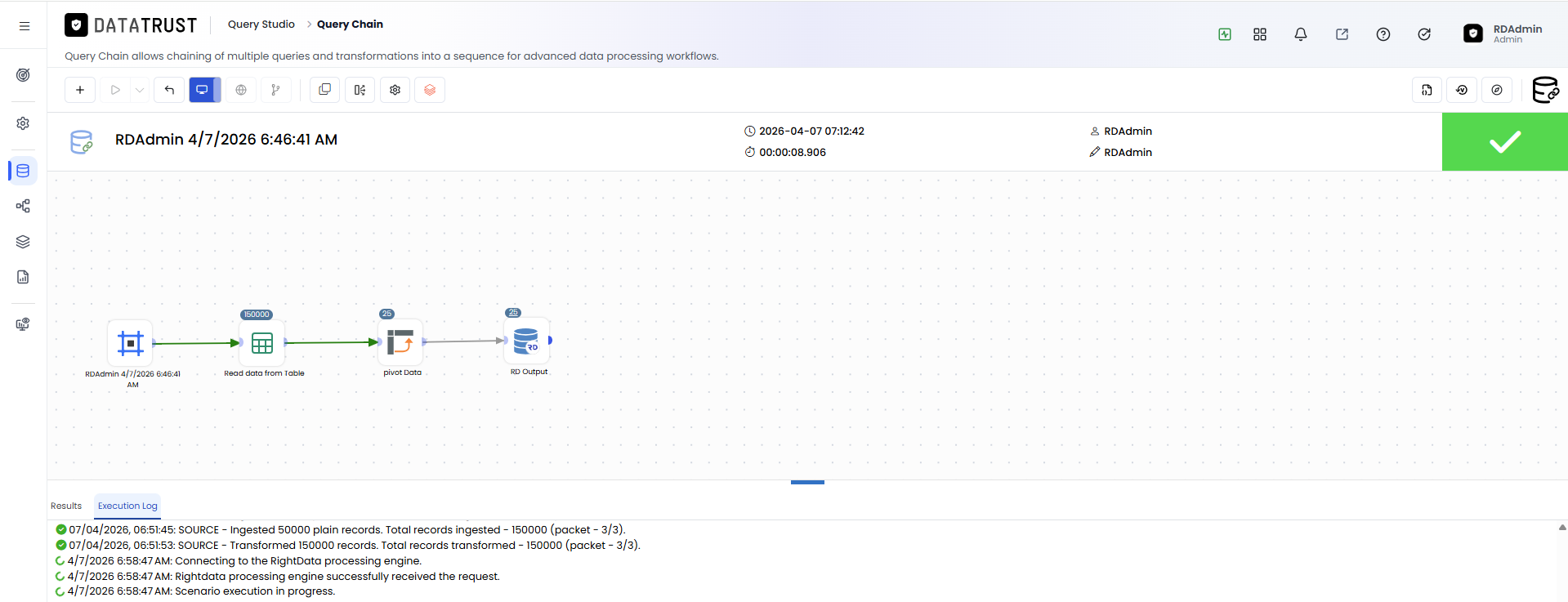Click the compass toolbar icon
The height and width of the screenshot is (602, 1568).
click(1497, 90)
